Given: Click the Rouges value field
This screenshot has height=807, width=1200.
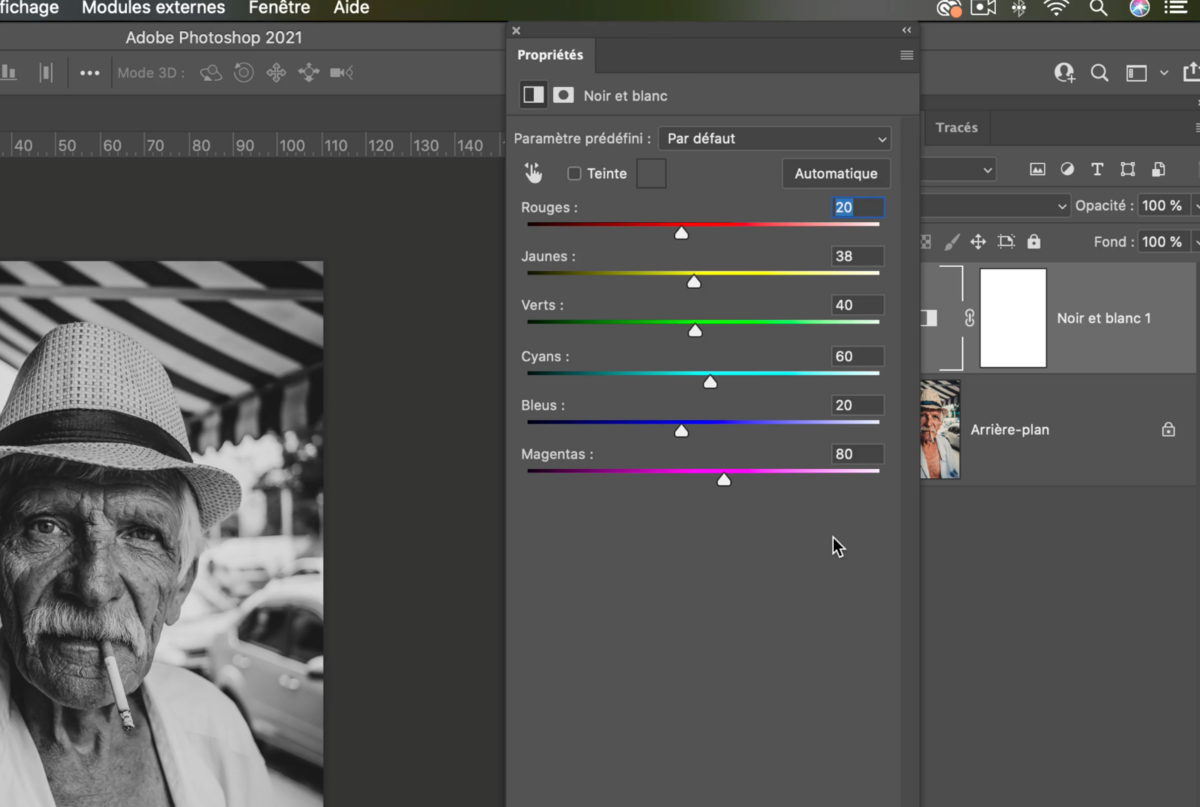Looking at the screenshot, I should [857, 207].
